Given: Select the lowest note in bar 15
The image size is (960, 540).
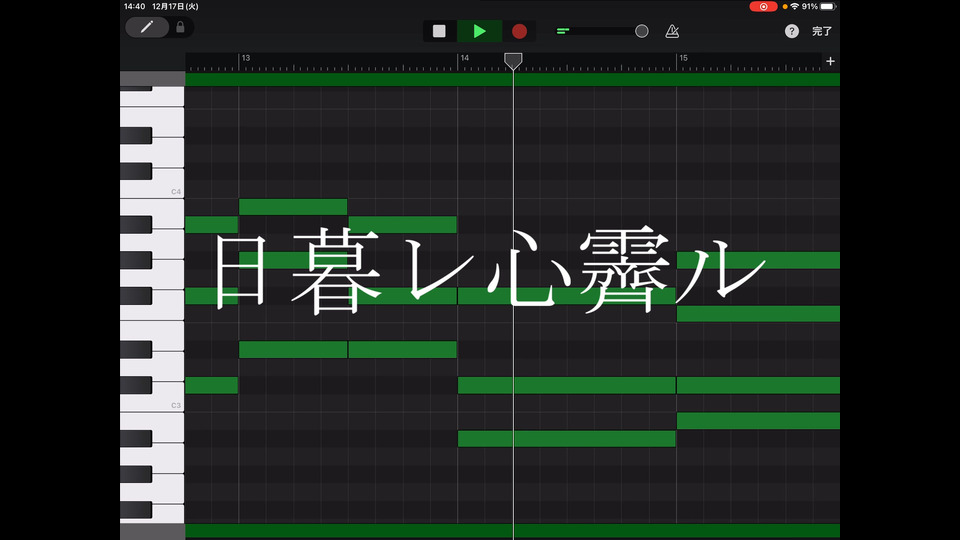Looking at the screenshot, I should click(x=759, y=421).
